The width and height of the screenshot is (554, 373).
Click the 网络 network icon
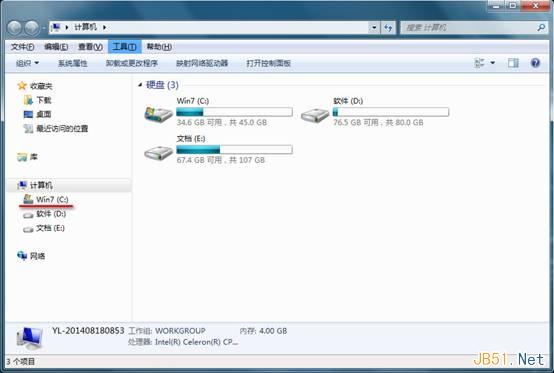(22, 256)
